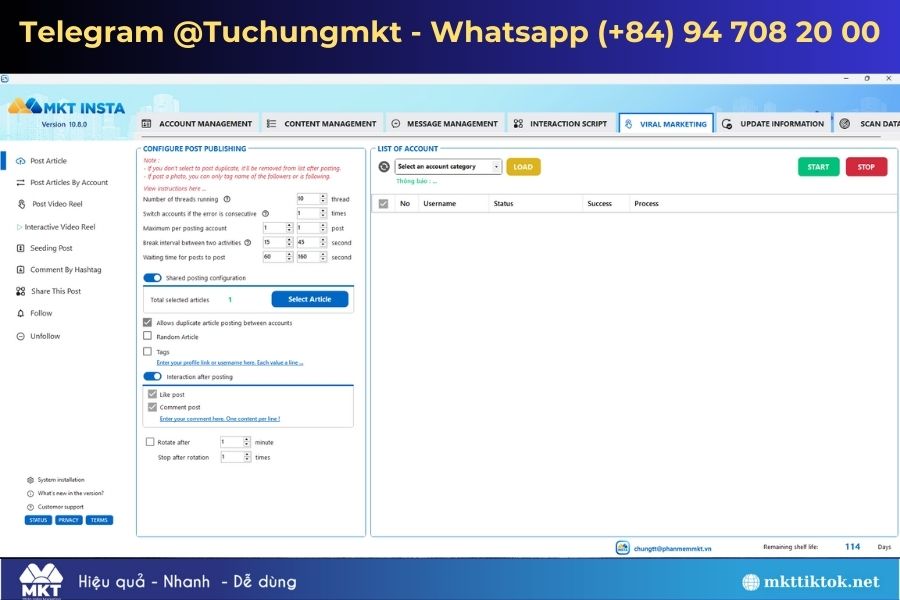
Task: Open Enter your comment here link
Action: 220,419
